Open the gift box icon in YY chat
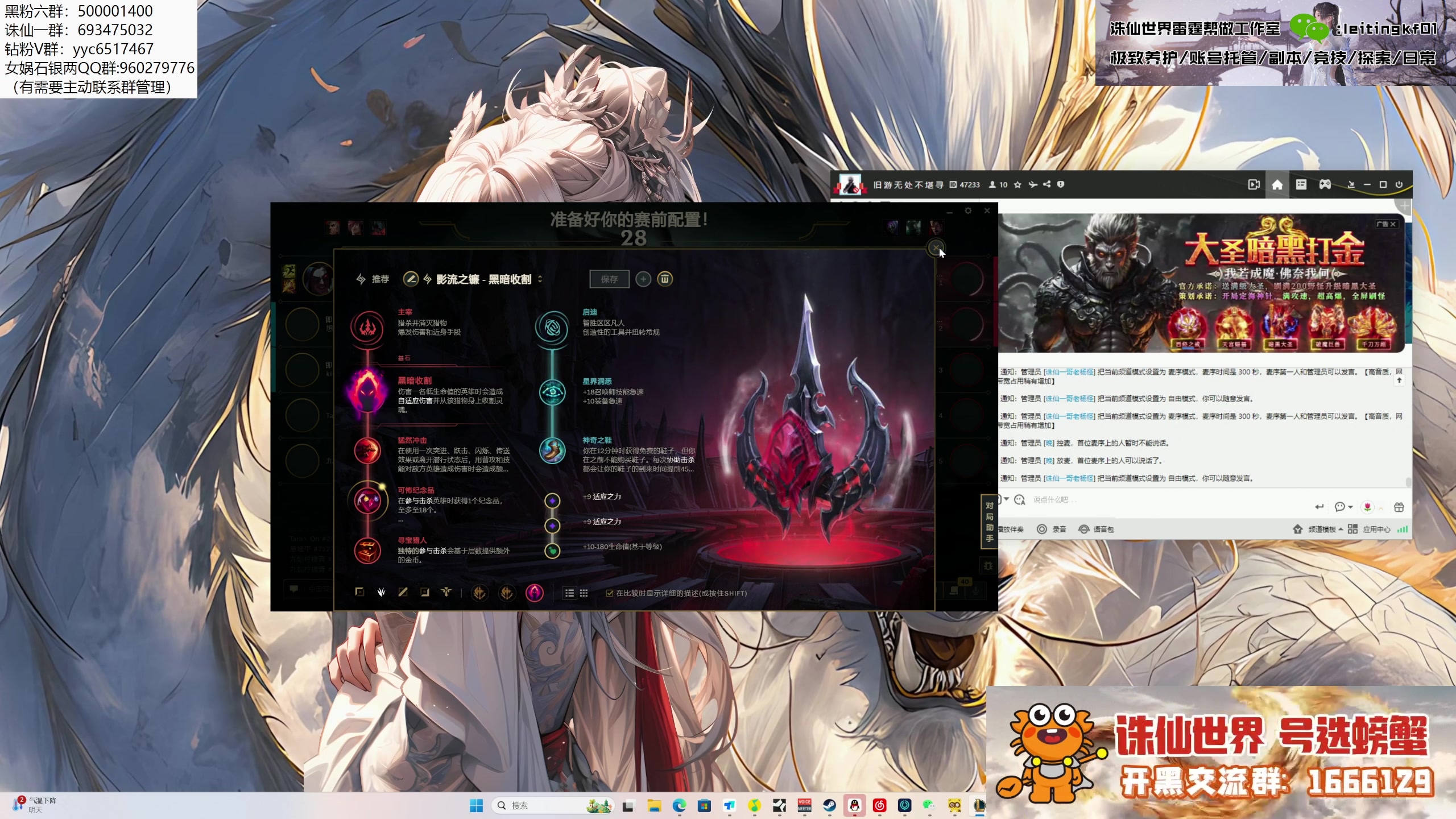Image resolution: width=1456 pixels, height=819 pixels. click(x=1399, y=507)
